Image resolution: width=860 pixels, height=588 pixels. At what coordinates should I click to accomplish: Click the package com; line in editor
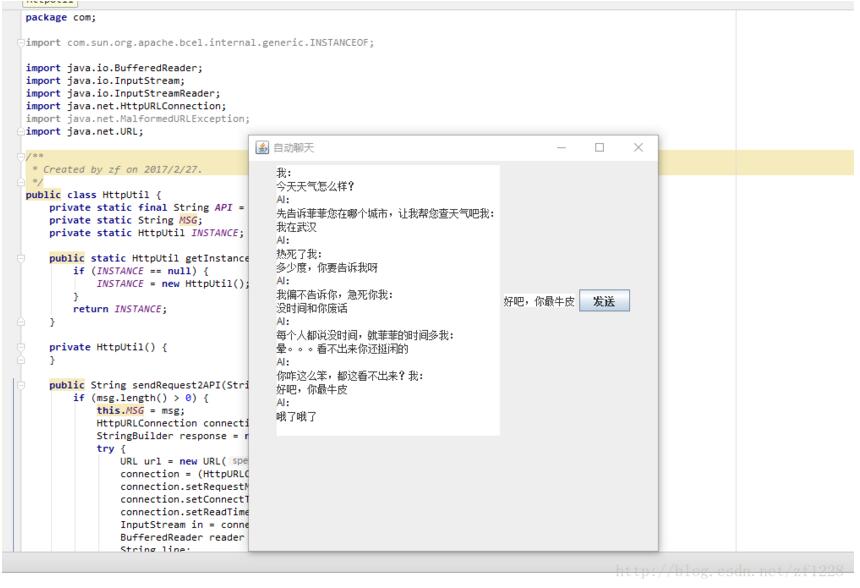click(x=60, y=17)
